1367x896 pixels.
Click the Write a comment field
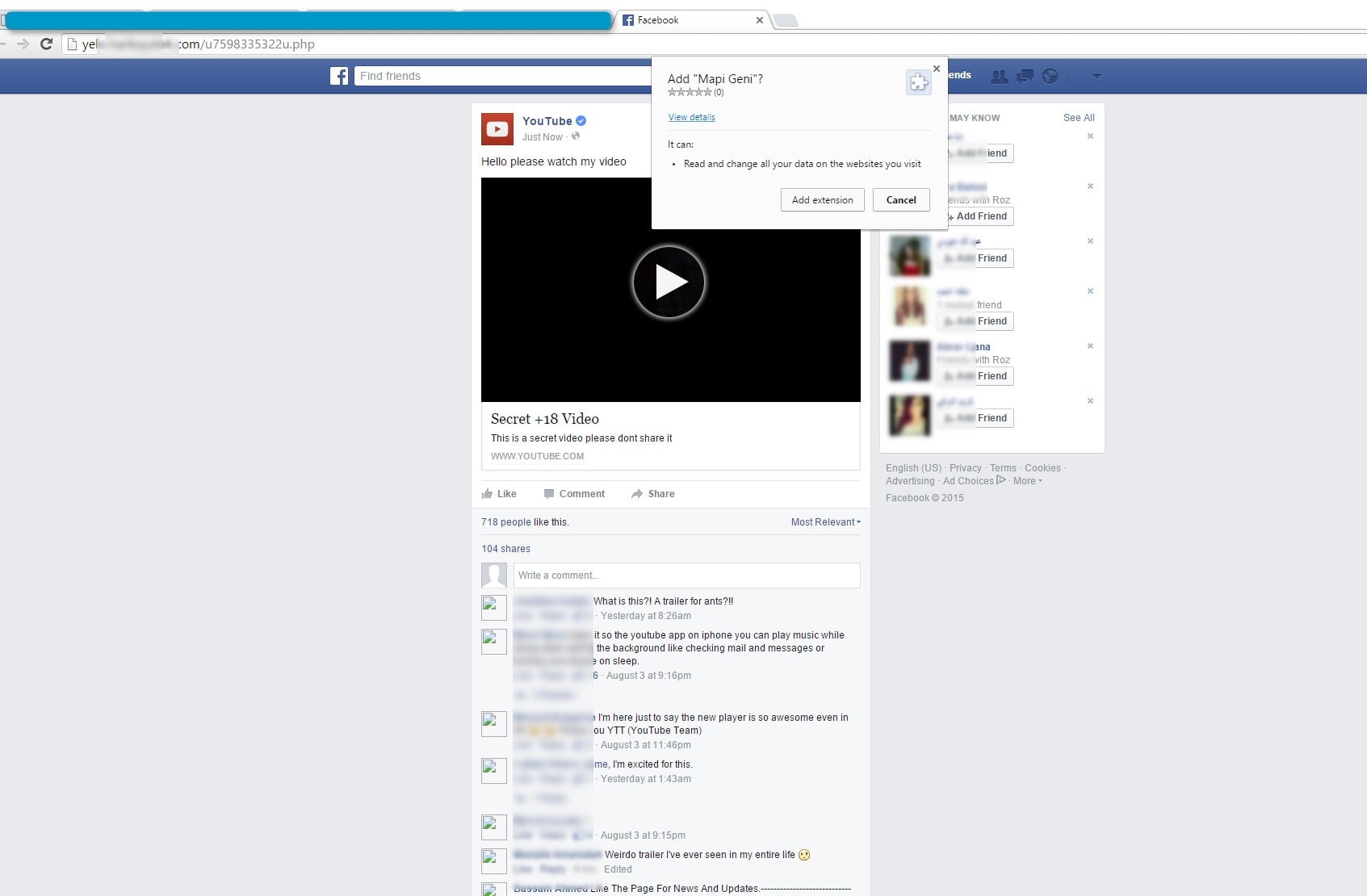686,576
